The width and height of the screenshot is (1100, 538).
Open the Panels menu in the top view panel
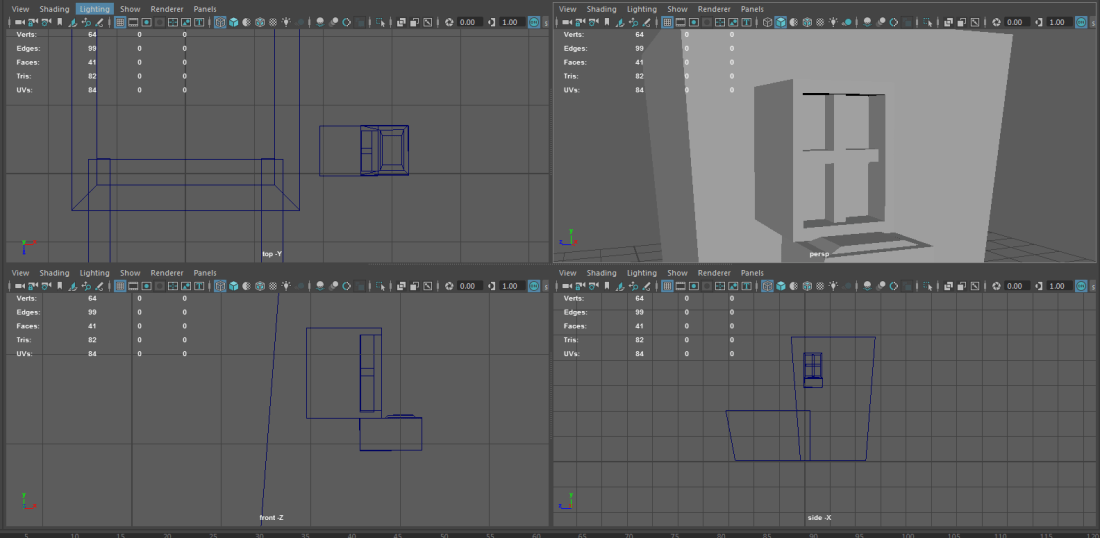click(x=205, y=9)
